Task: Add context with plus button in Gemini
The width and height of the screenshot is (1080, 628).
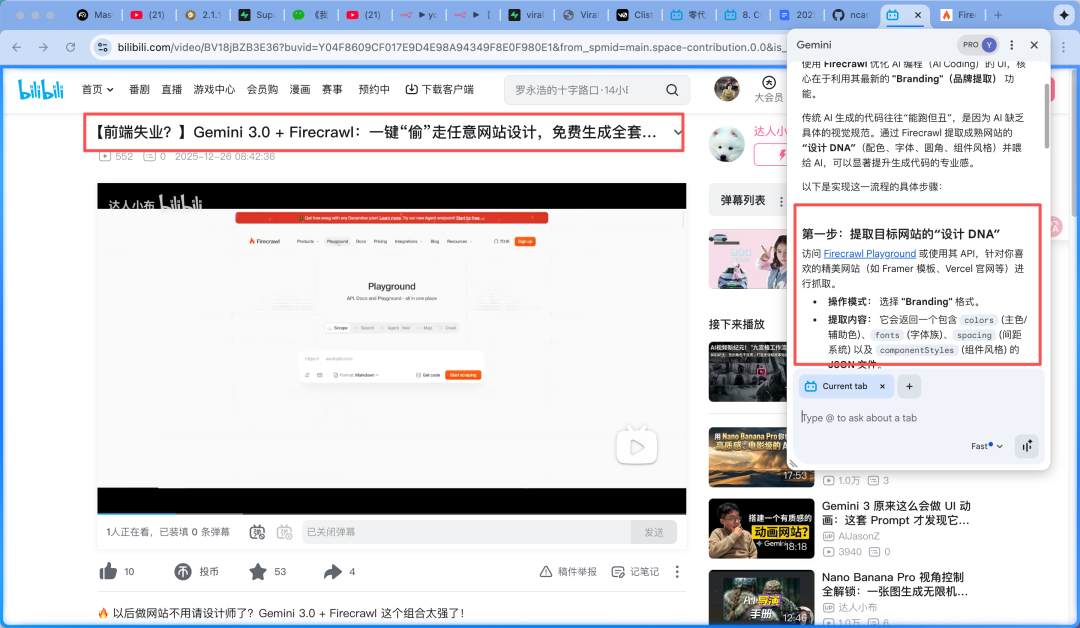Action: (x=909, y=386)
